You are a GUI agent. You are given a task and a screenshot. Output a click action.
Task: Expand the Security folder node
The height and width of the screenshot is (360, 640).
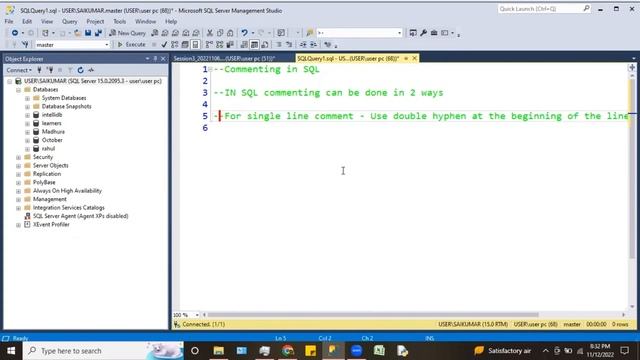[x=18, y=157]
